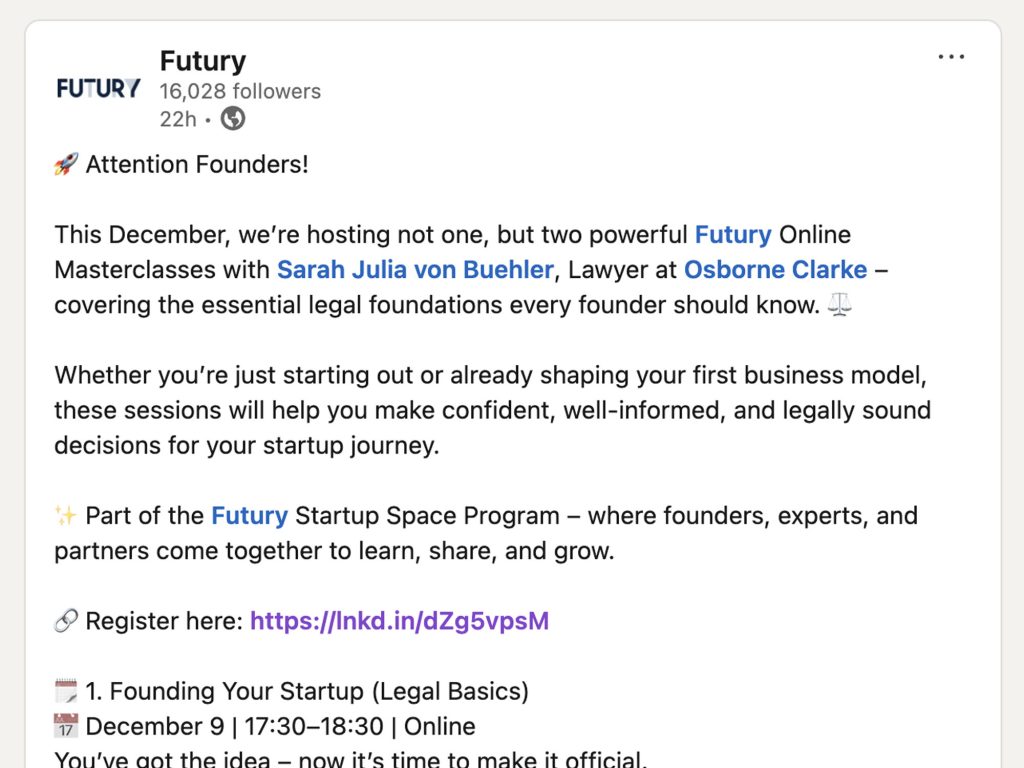Click the calendar icon before Founding Your Startup

click(x=65, y=690)
